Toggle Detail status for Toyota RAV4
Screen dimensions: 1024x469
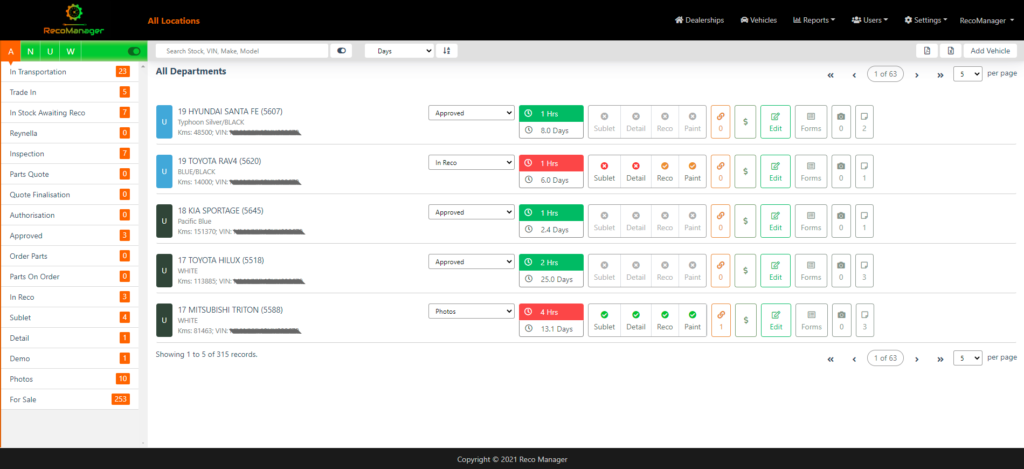635,172
